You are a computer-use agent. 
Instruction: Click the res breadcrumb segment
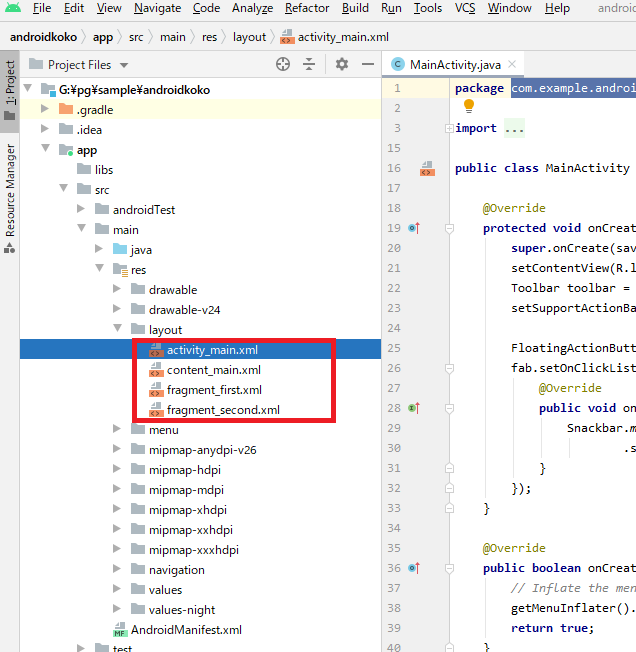[x=210, y=37]
